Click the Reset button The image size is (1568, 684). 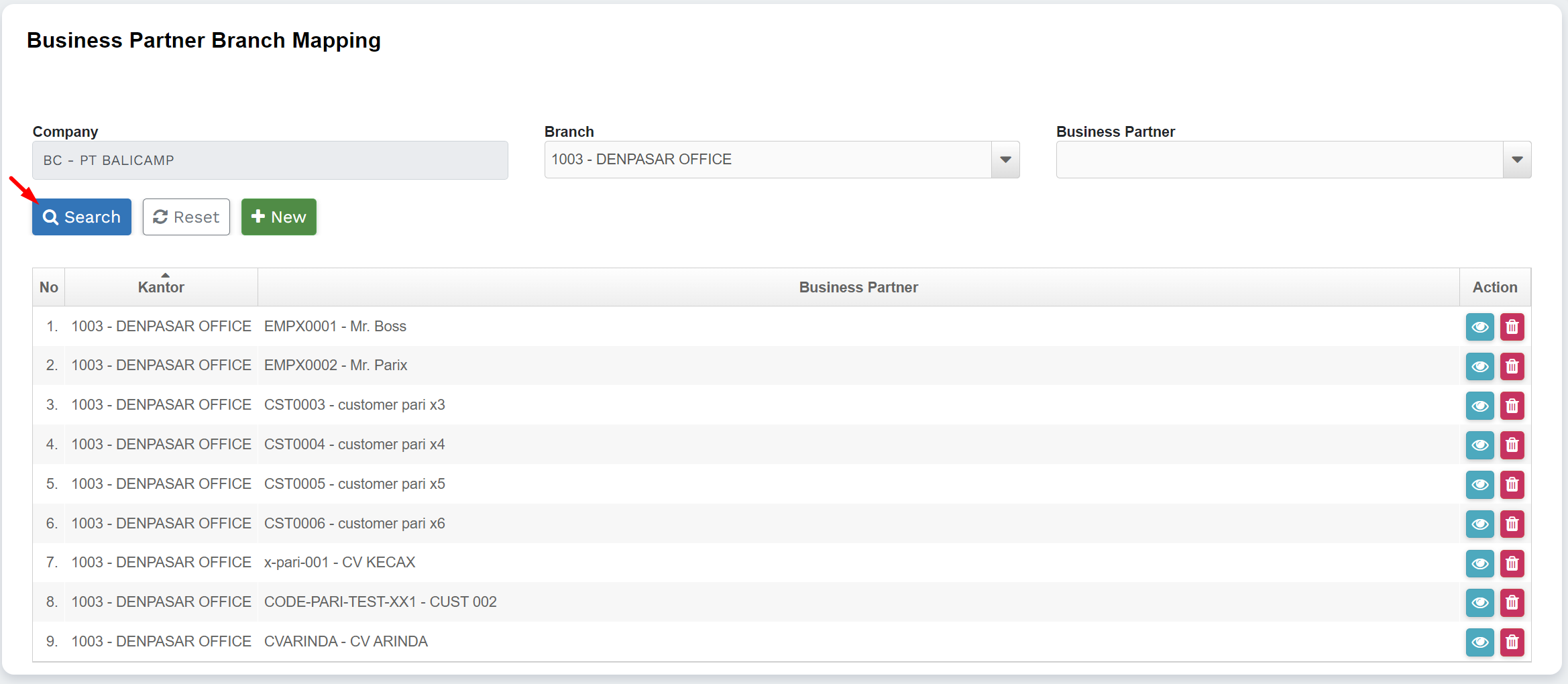[x=186, y=217]
